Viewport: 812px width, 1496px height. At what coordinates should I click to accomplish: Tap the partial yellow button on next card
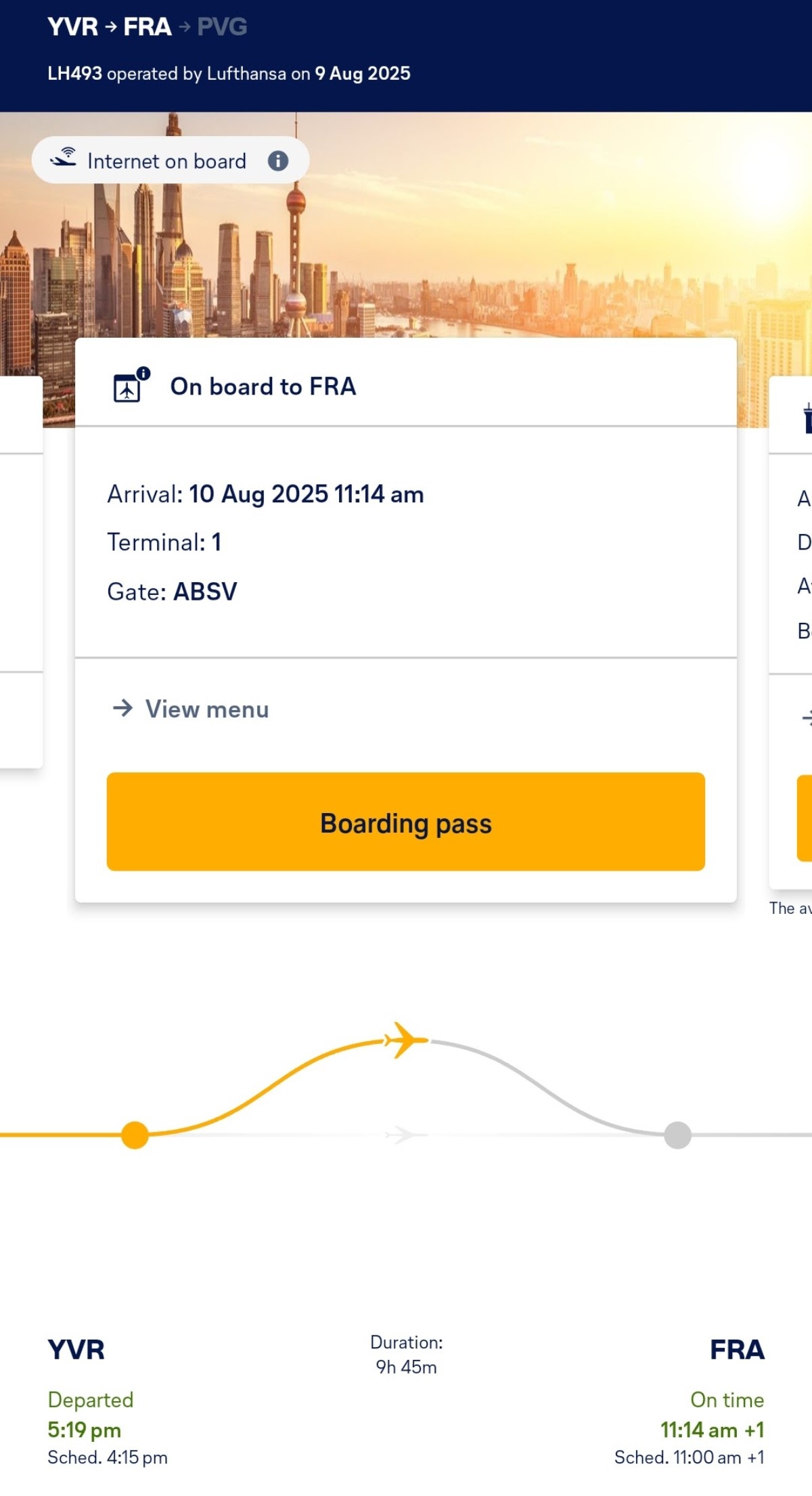pos(805,818)
